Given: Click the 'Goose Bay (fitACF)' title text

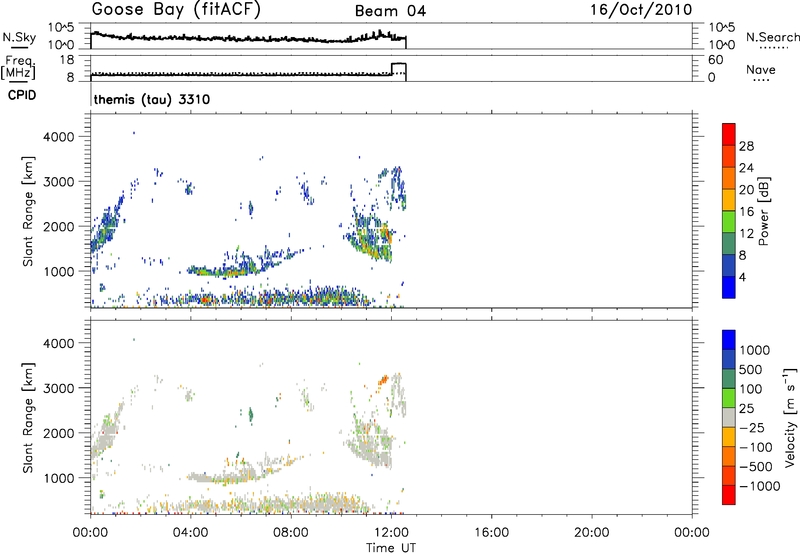Looking at the screenshot, I should pos(176,10).
